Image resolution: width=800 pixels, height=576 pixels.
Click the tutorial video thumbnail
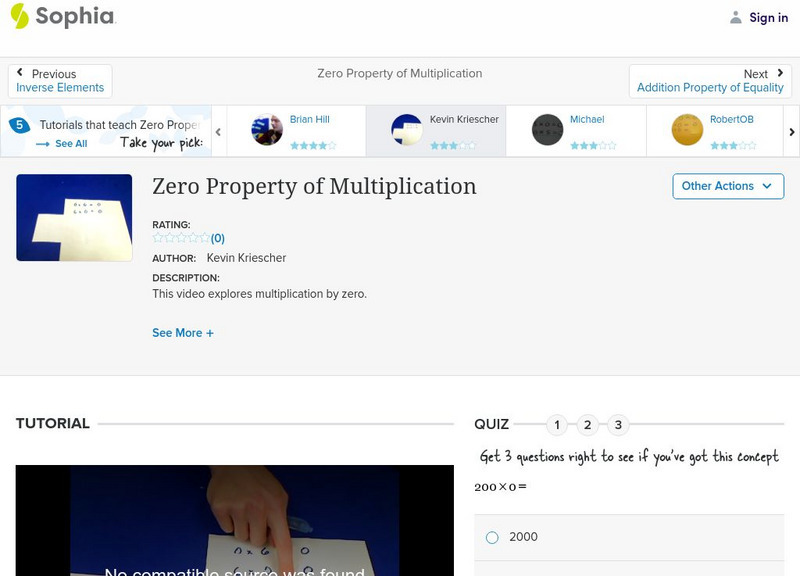pos(73,217)
